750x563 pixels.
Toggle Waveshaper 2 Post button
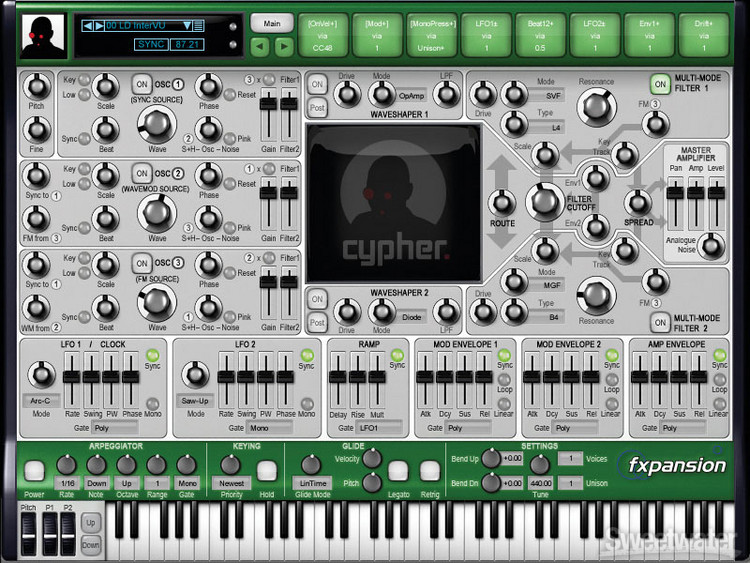tap(317, 322)
